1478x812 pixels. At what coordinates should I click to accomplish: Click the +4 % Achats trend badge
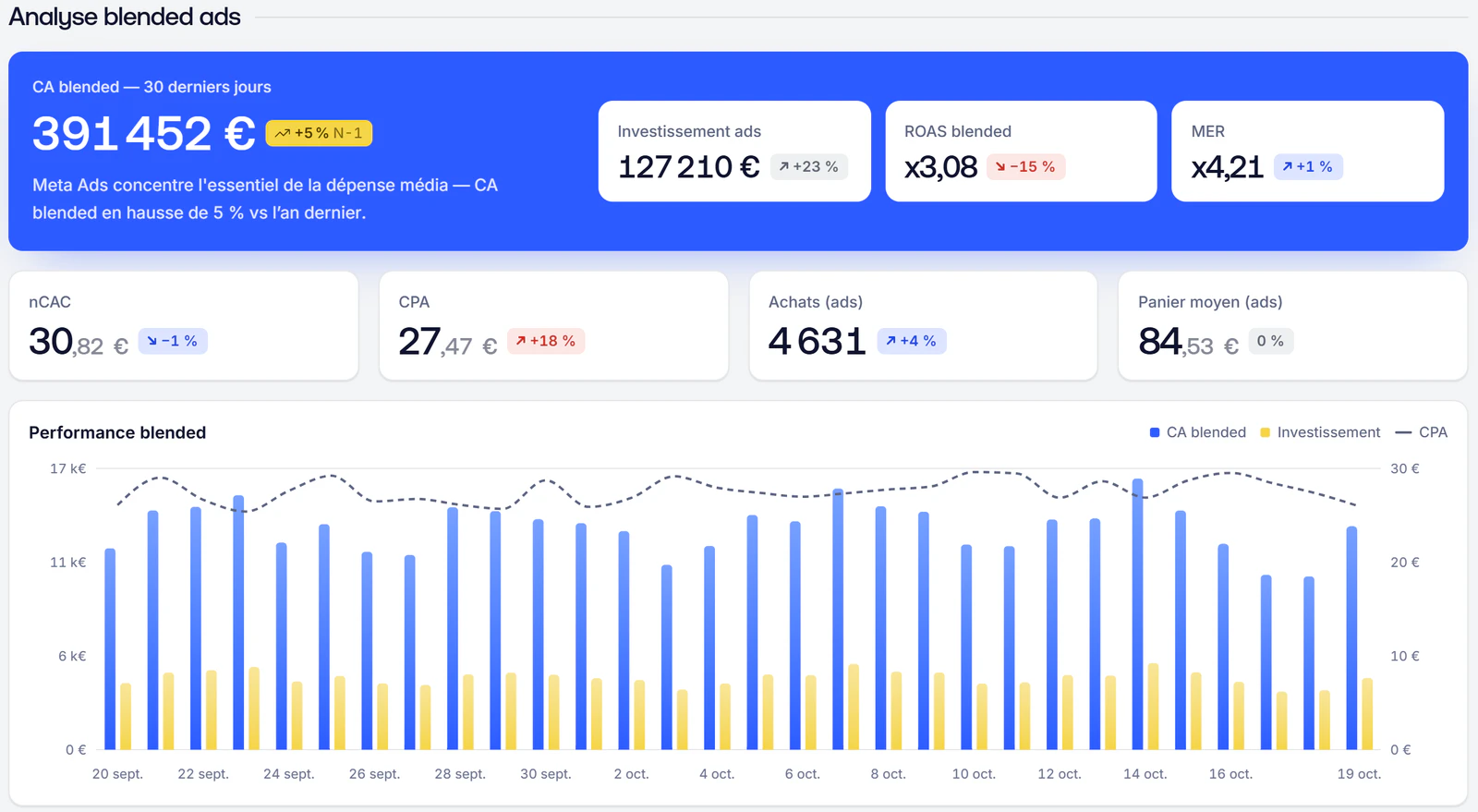coord(911,341)
